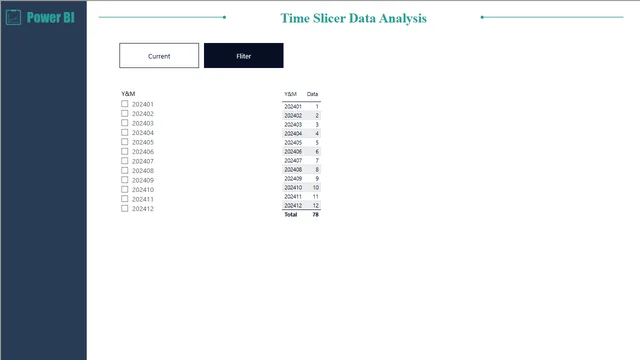This screenshot has height=360, width=640.
Task: Select the Current button
Action: [159, 56]
